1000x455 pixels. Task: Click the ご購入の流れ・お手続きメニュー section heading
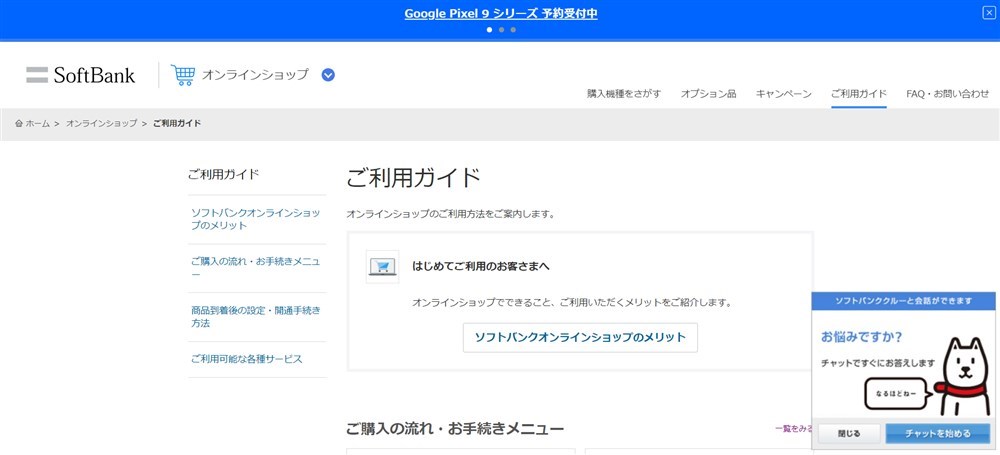(455, 429)
